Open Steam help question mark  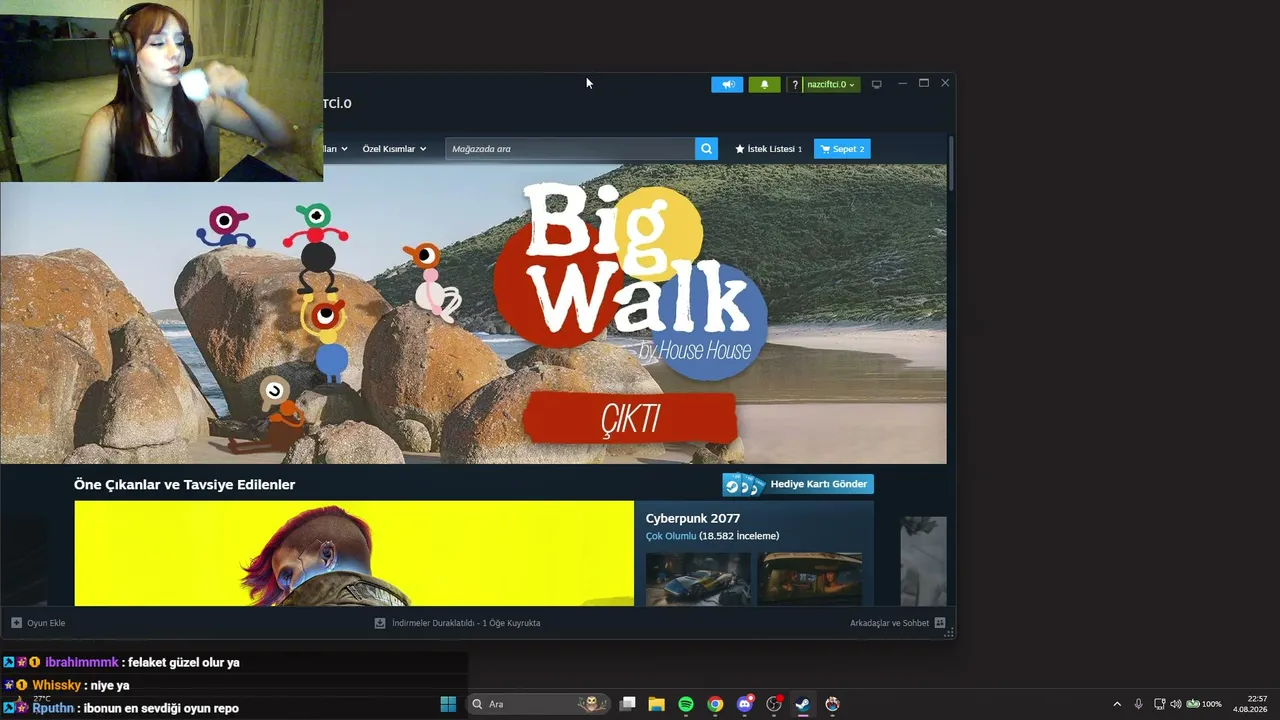coord(795,85)
